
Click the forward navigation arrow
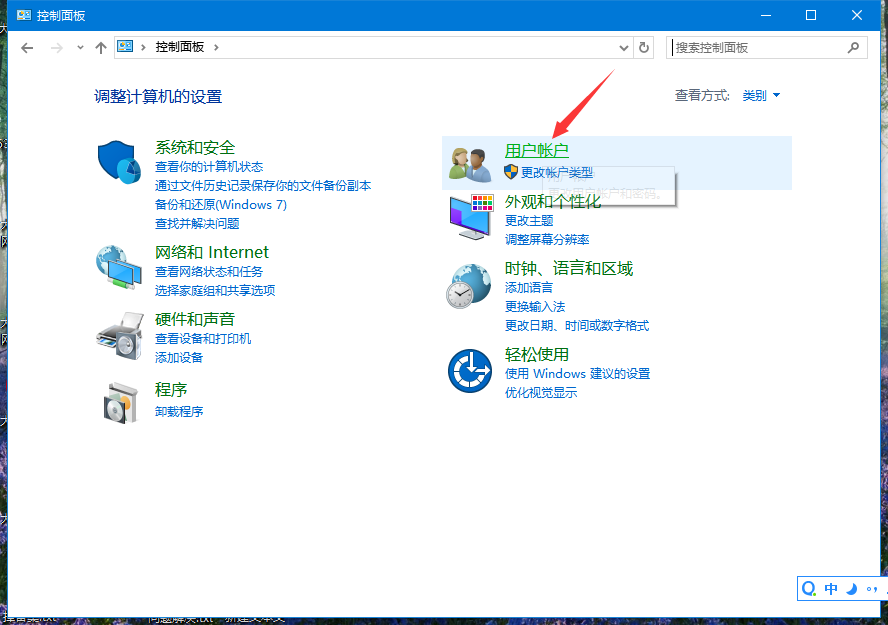pos(56,48)
